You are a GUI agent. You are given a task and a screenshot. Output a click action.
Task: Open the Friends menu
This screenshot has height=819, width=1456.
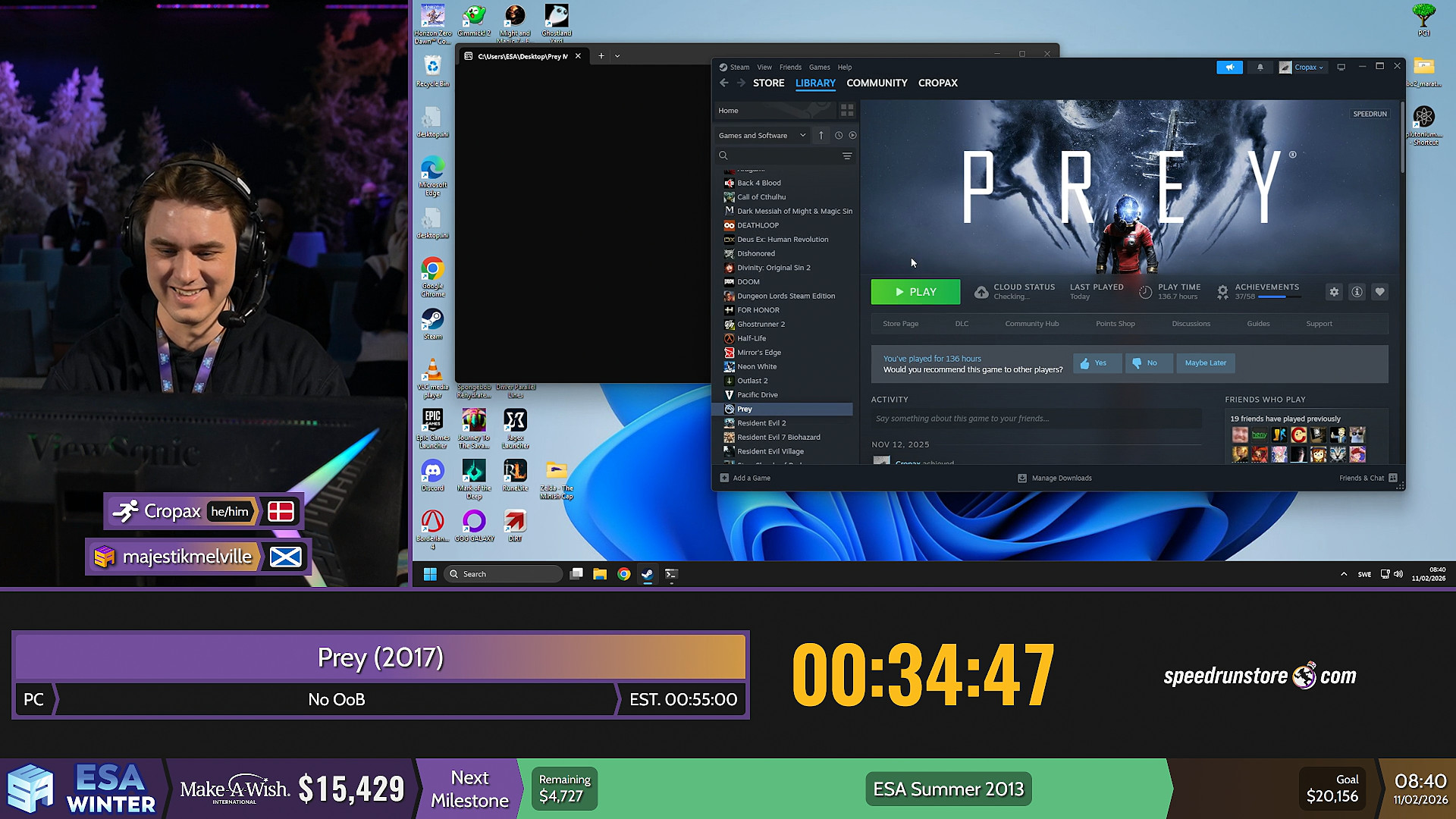(789, 67)
